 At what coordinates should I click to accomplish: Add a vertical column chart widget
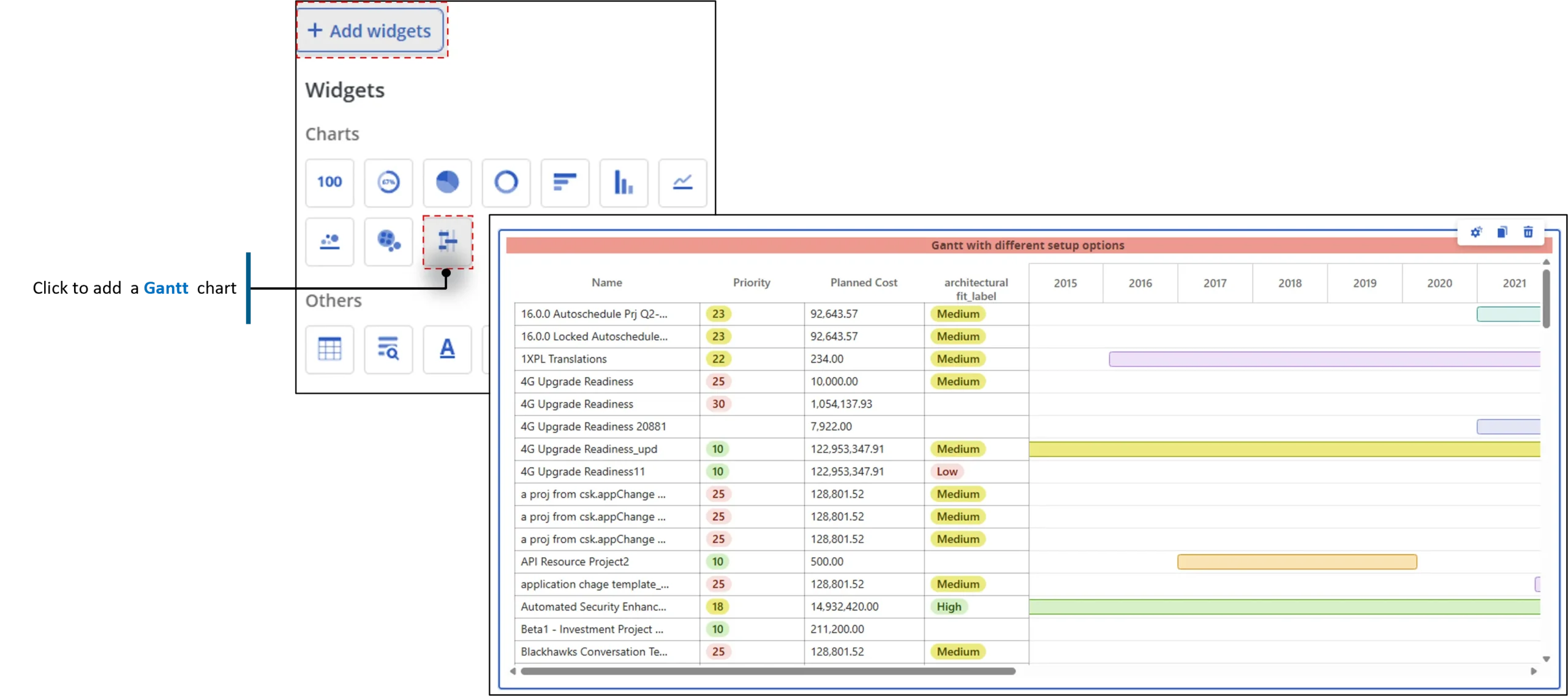(624, 182)
